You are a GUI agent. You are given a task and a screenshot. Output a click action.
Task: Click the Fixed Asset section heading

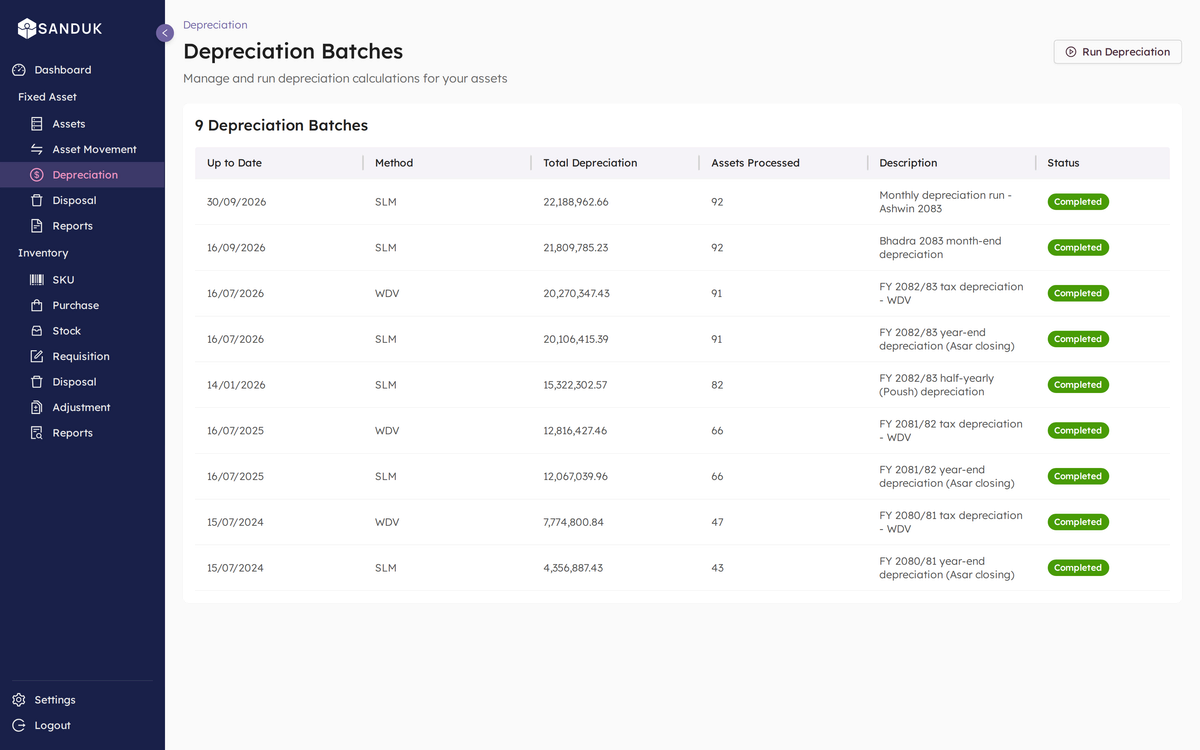pos(47,97)
